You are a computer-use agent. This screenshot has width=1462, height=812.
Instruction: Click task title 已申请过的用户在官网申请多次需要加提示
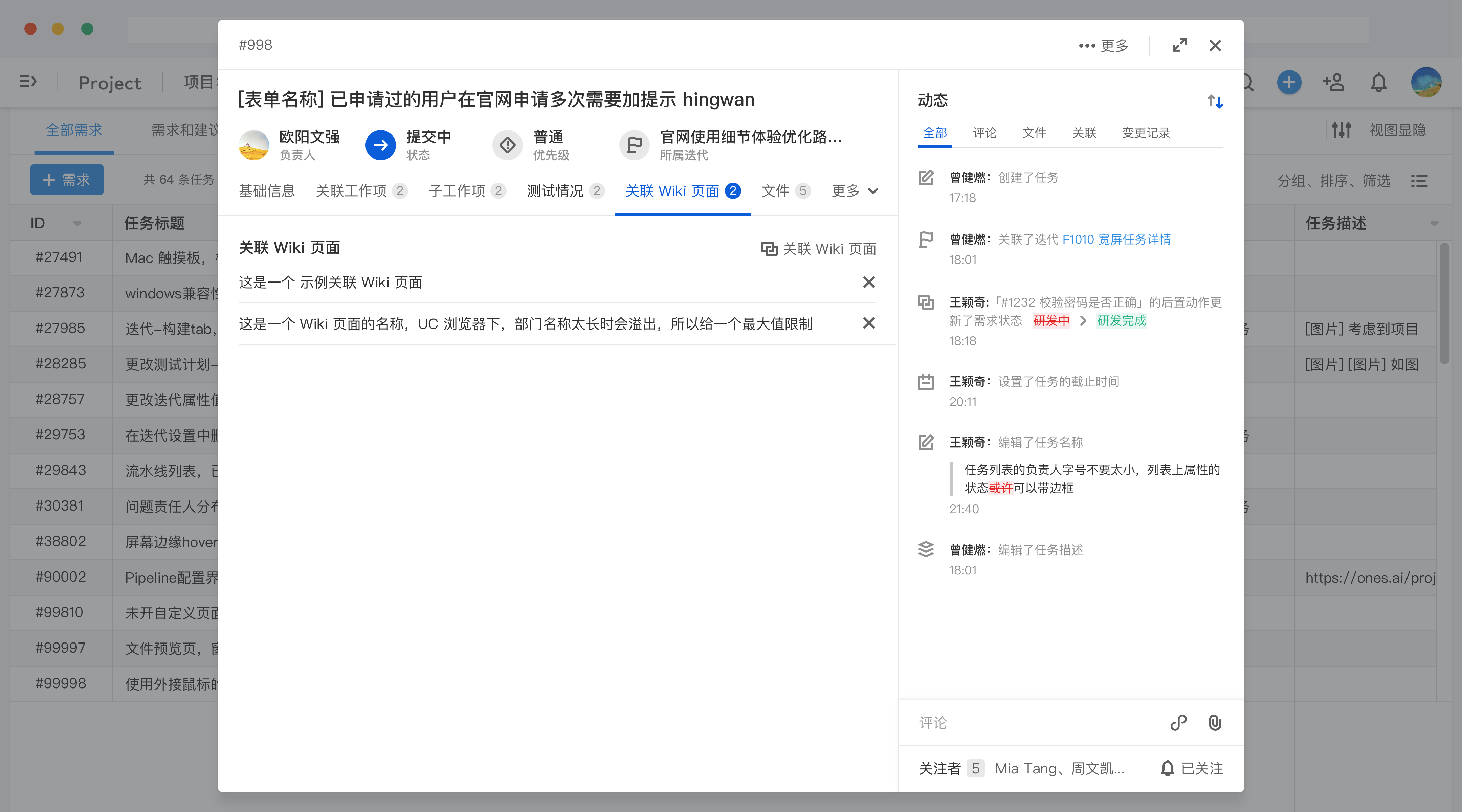point(503,99)
